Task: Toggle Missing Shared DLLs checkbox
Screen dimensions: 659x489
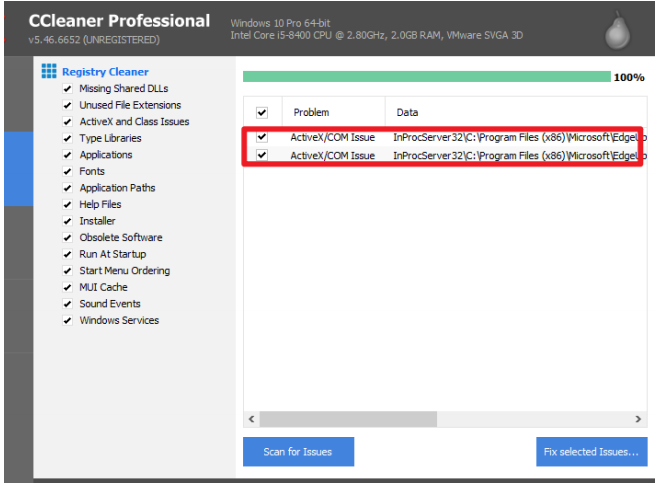Action: point(67,89)
